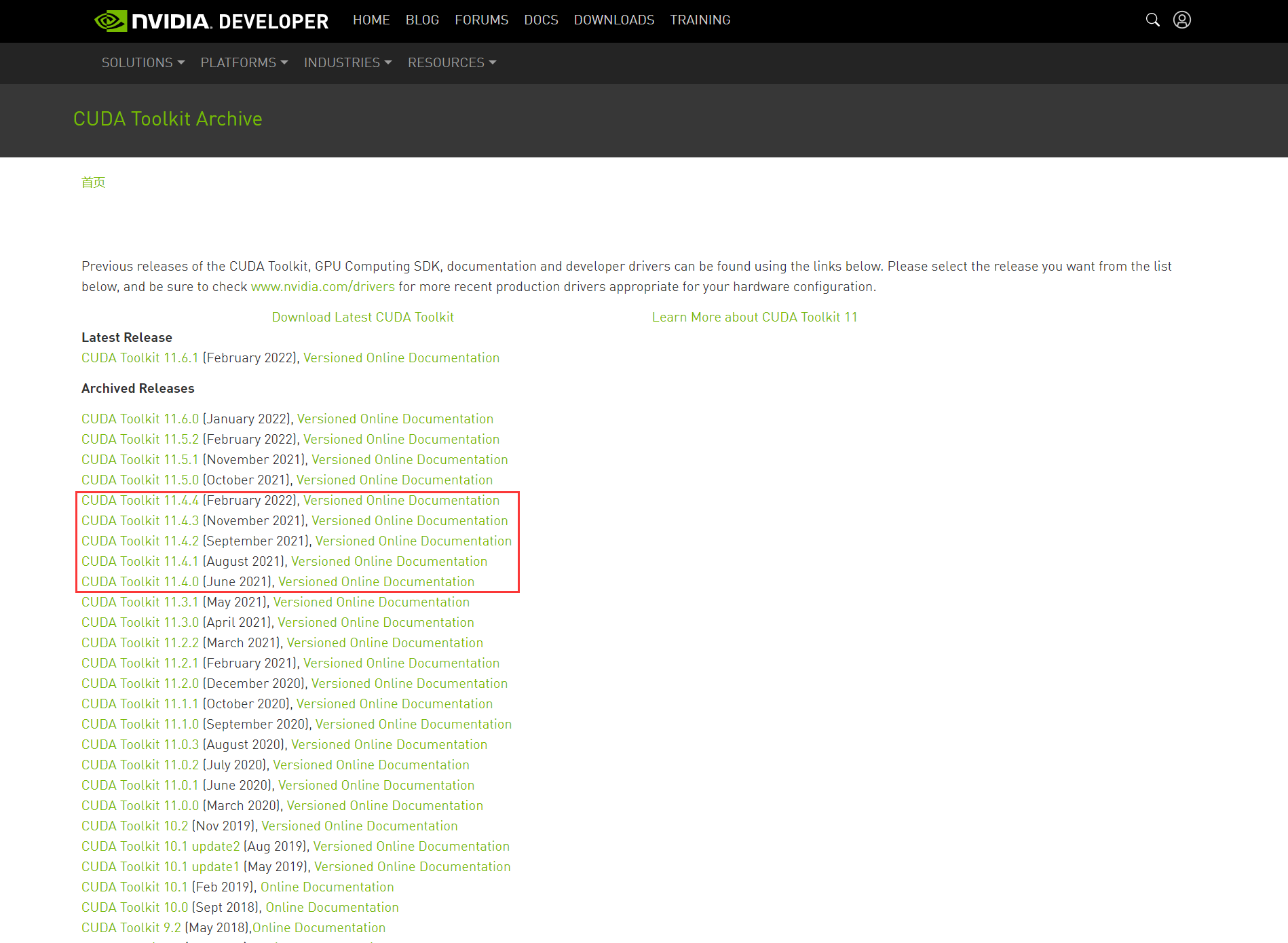Open the DOCS page
This screenshot has height=943, width=1288.
click(x=541, y=20)
